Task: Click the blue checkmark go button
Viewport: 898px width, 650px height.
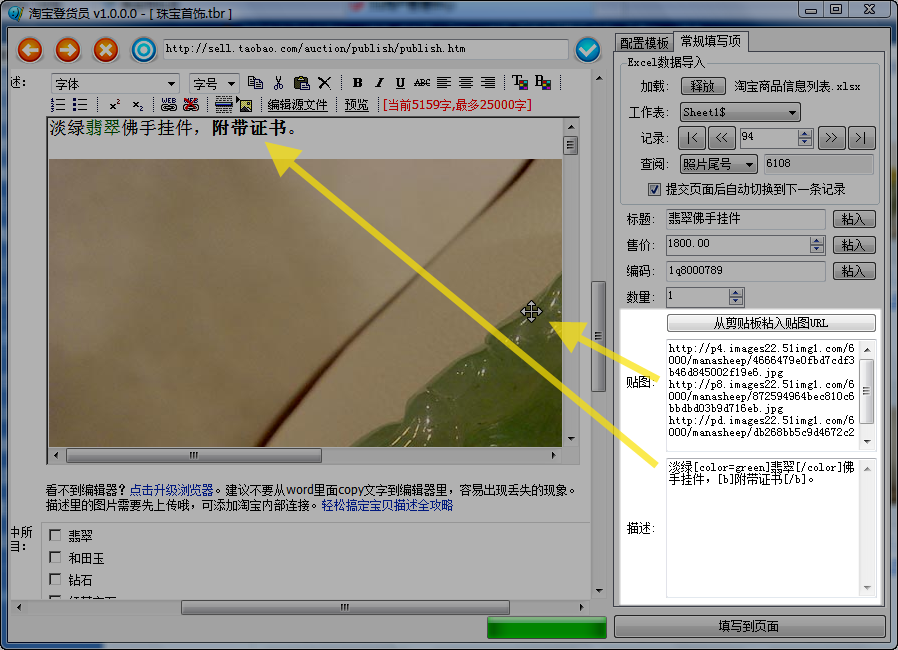Action: tap(588, 50)
